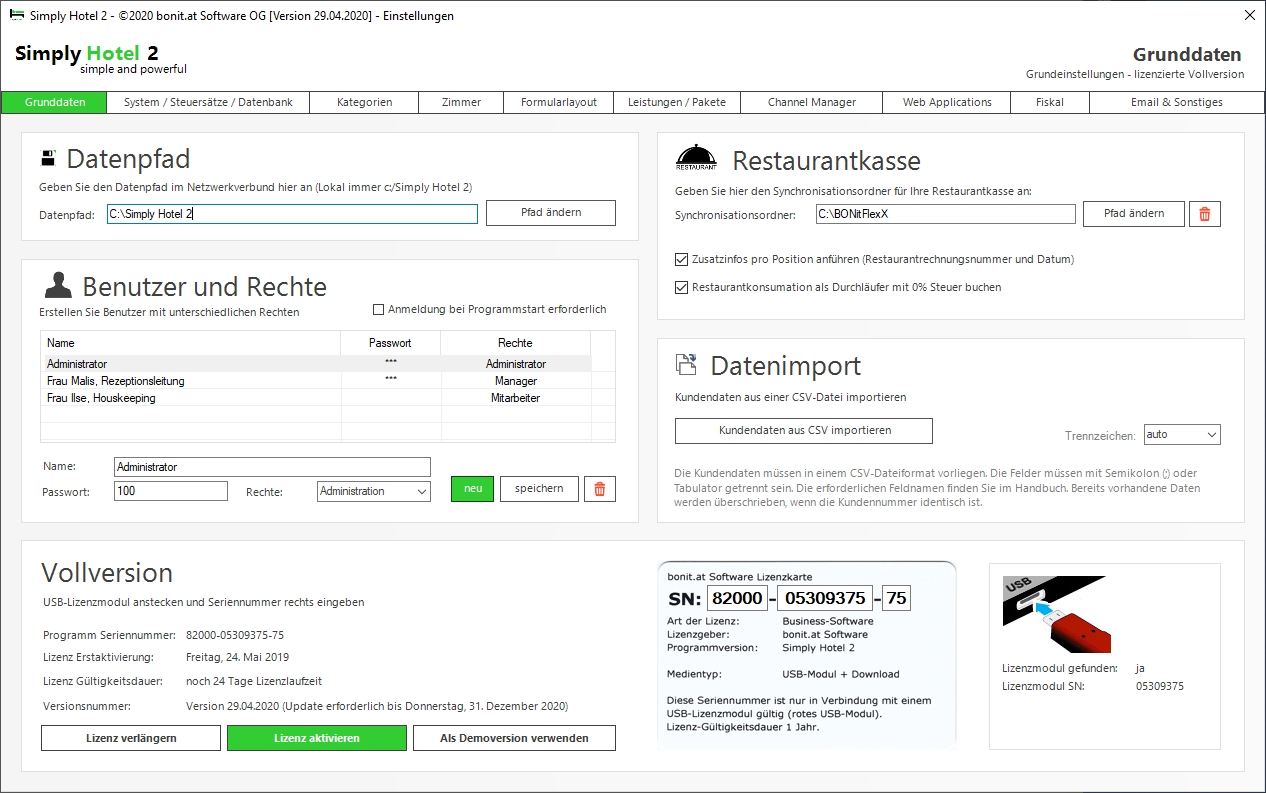Viewport: 1266px width, 793px height.
Task: Select the Web Applications tab
Action: pos(947,102)
